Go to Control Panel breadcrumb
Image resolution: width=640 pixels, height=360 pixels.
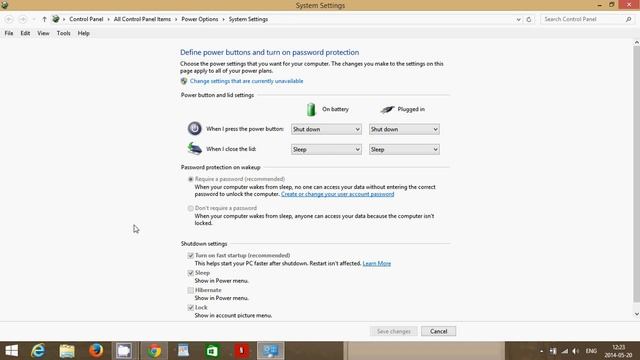pyautogui.click(x=86, y=19)
